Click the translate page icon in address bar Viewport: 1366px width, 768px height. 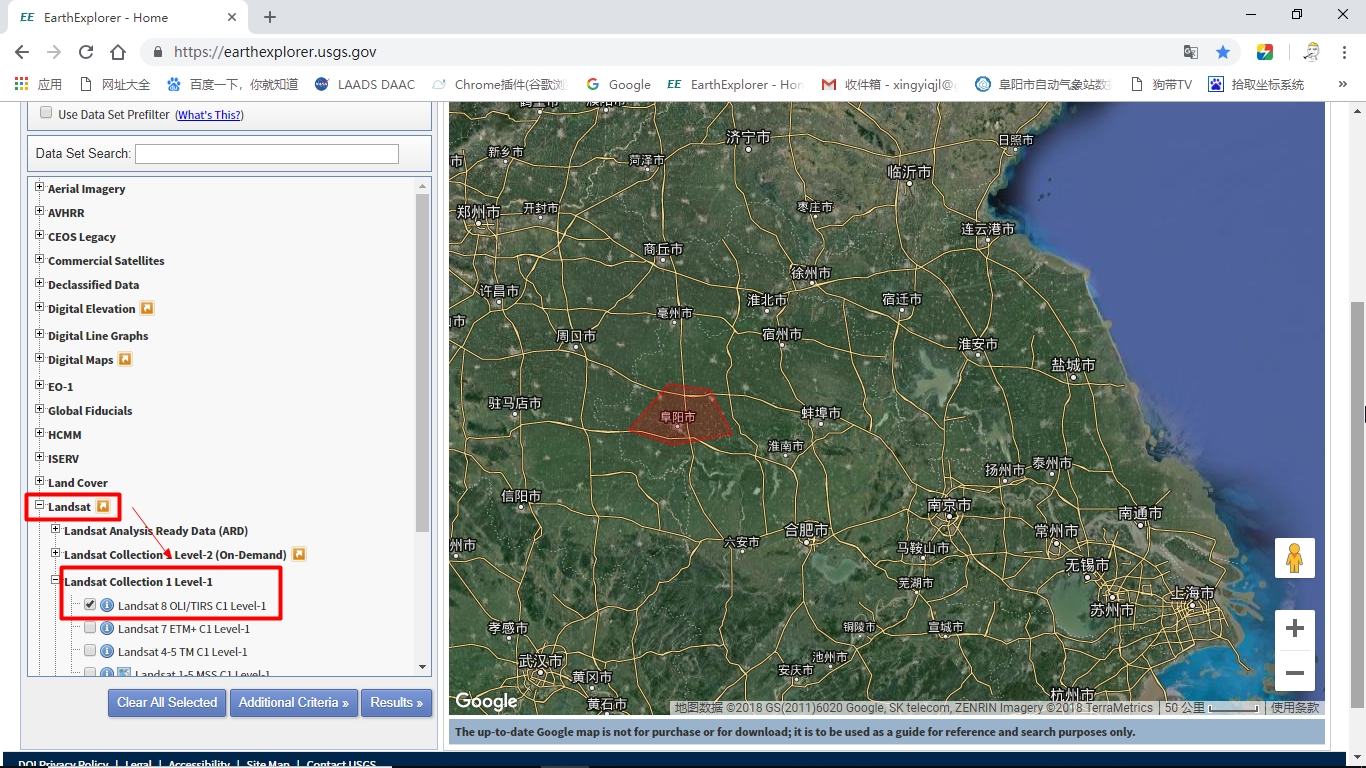pyautogui.click(x=1191, y=52)
